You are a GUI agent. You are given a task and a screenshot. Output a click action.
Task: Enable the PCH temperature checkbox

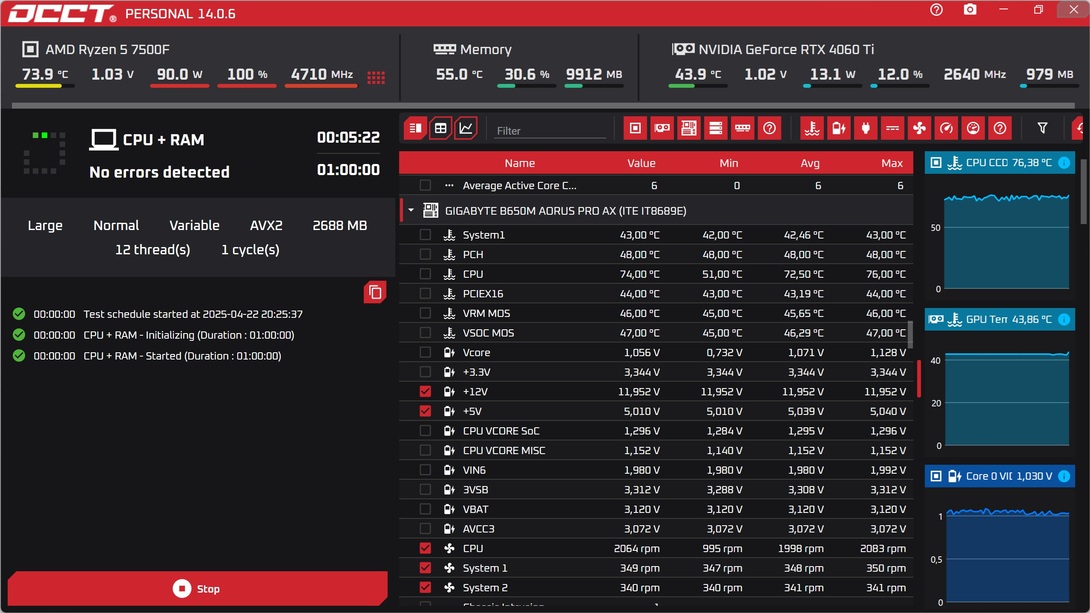click(x=425, y=254)
